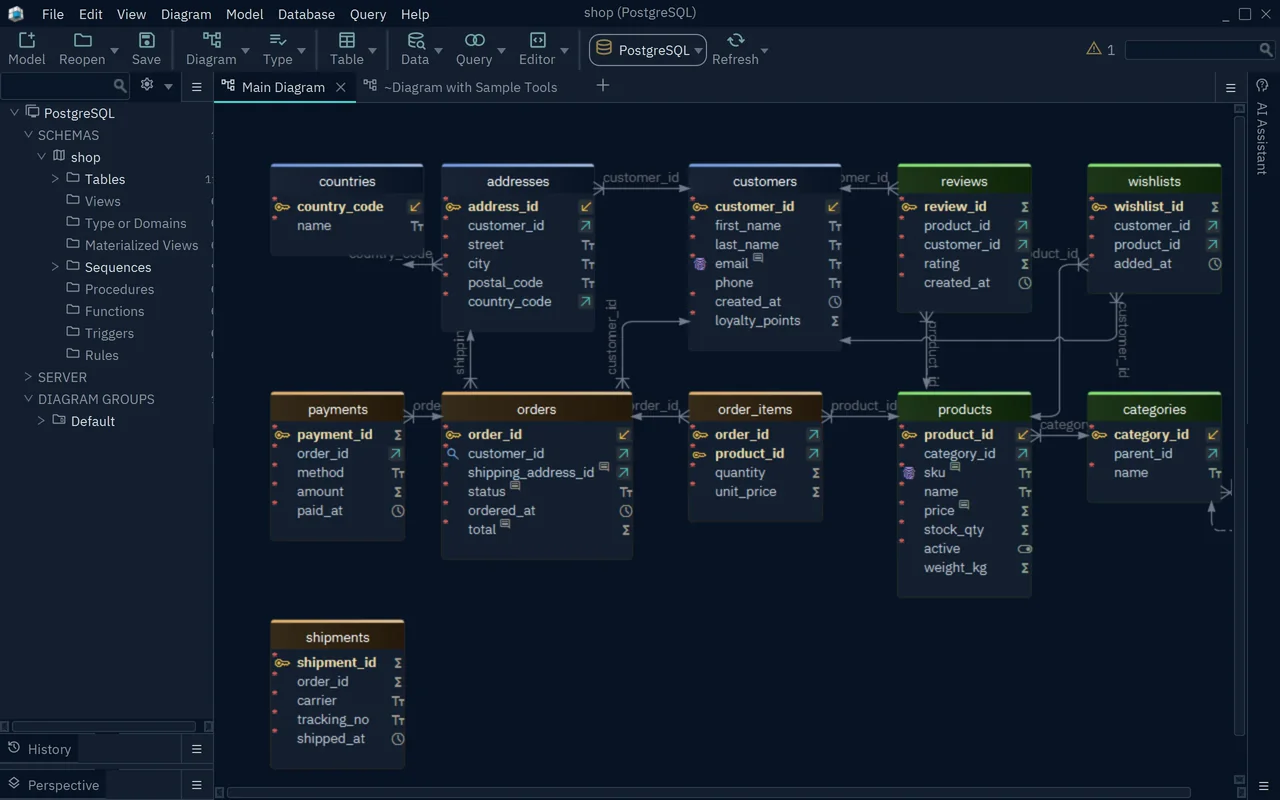Click the Type toolbar icon
The height and width of the screenshot is (800, 1280).
(278, 40)
